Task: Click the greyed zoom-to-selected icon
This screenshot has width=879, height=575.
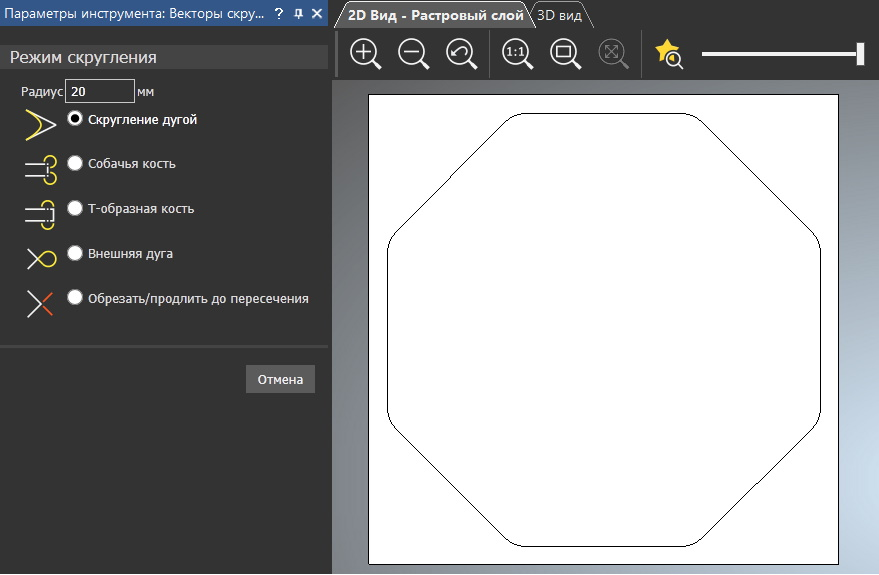Action: [x=613, y=54]
